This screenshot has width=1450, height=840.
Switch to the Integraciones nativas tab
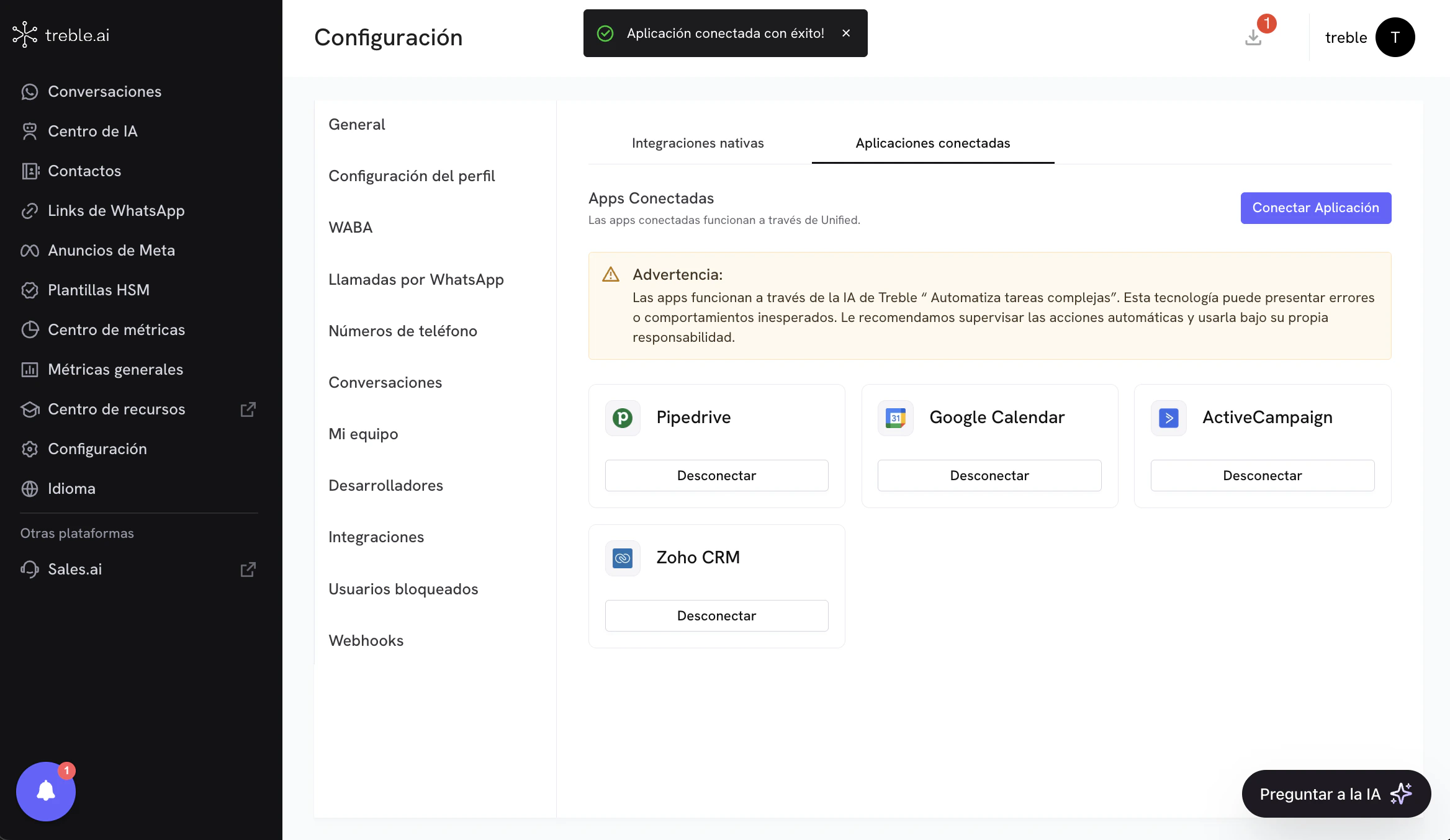[698, 143]
